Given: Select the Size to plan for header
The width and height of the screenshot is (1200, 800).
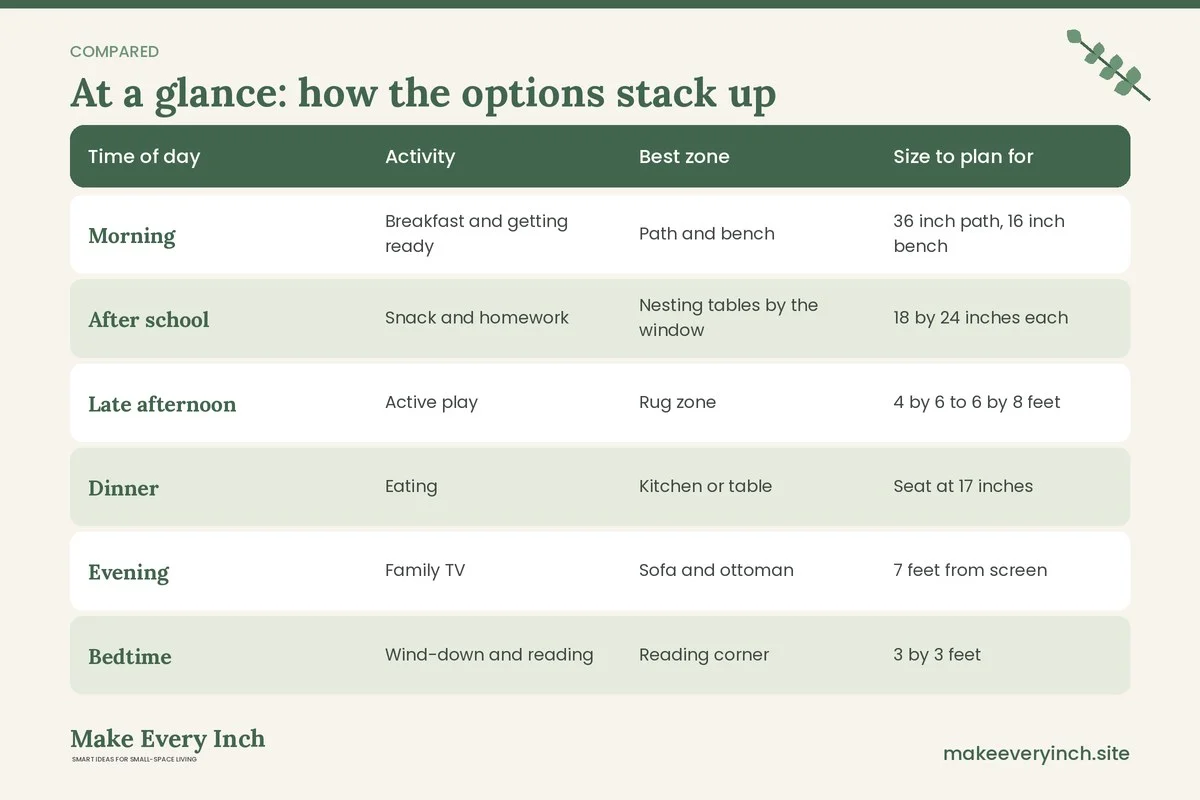Looking at the screenshot, I should coord(963,156).
